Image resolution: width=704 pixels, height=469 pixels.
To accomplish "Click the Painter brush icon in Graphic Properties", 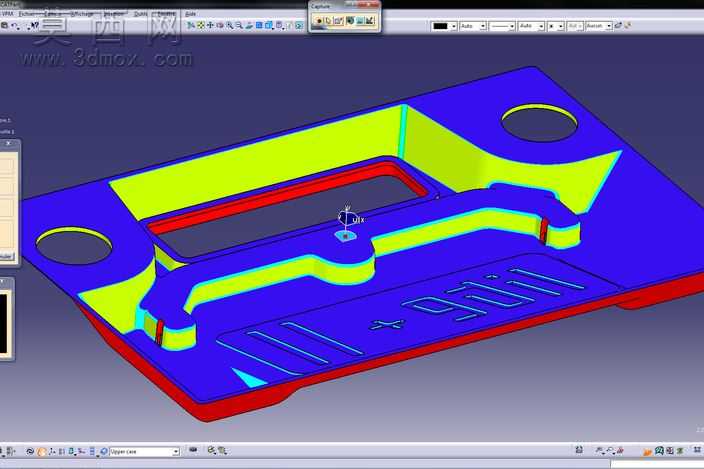I will pos(618,26).
